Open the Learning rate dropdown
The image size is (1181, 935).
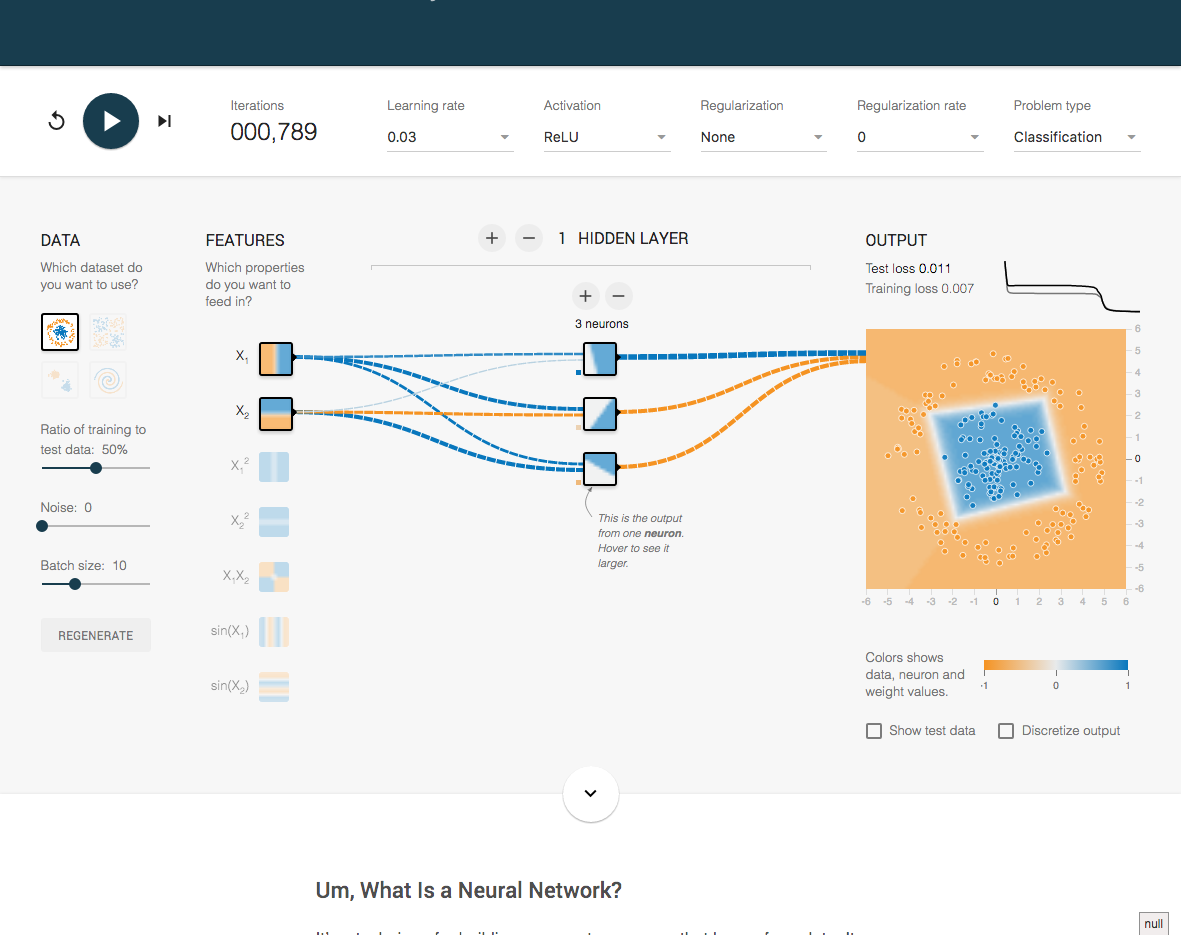tap(450, 137)
